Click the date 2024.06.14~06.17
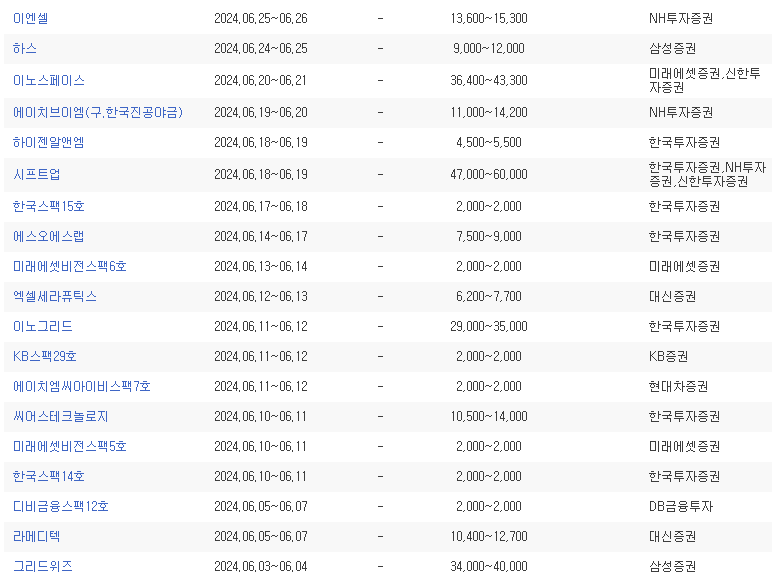The image size is (772, 577). [x=261, y=237]
